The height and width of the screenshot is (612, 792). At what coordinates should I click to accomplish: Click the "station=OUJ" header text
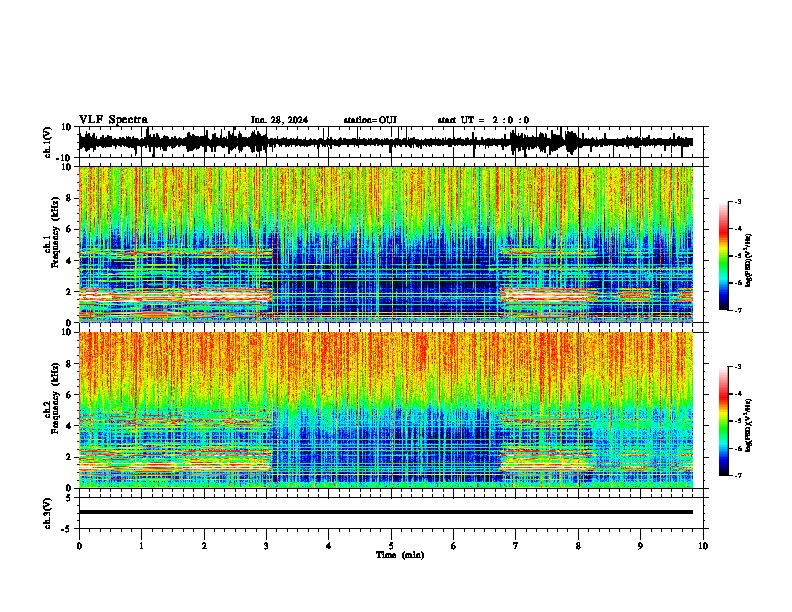click(x=370, y=120)
